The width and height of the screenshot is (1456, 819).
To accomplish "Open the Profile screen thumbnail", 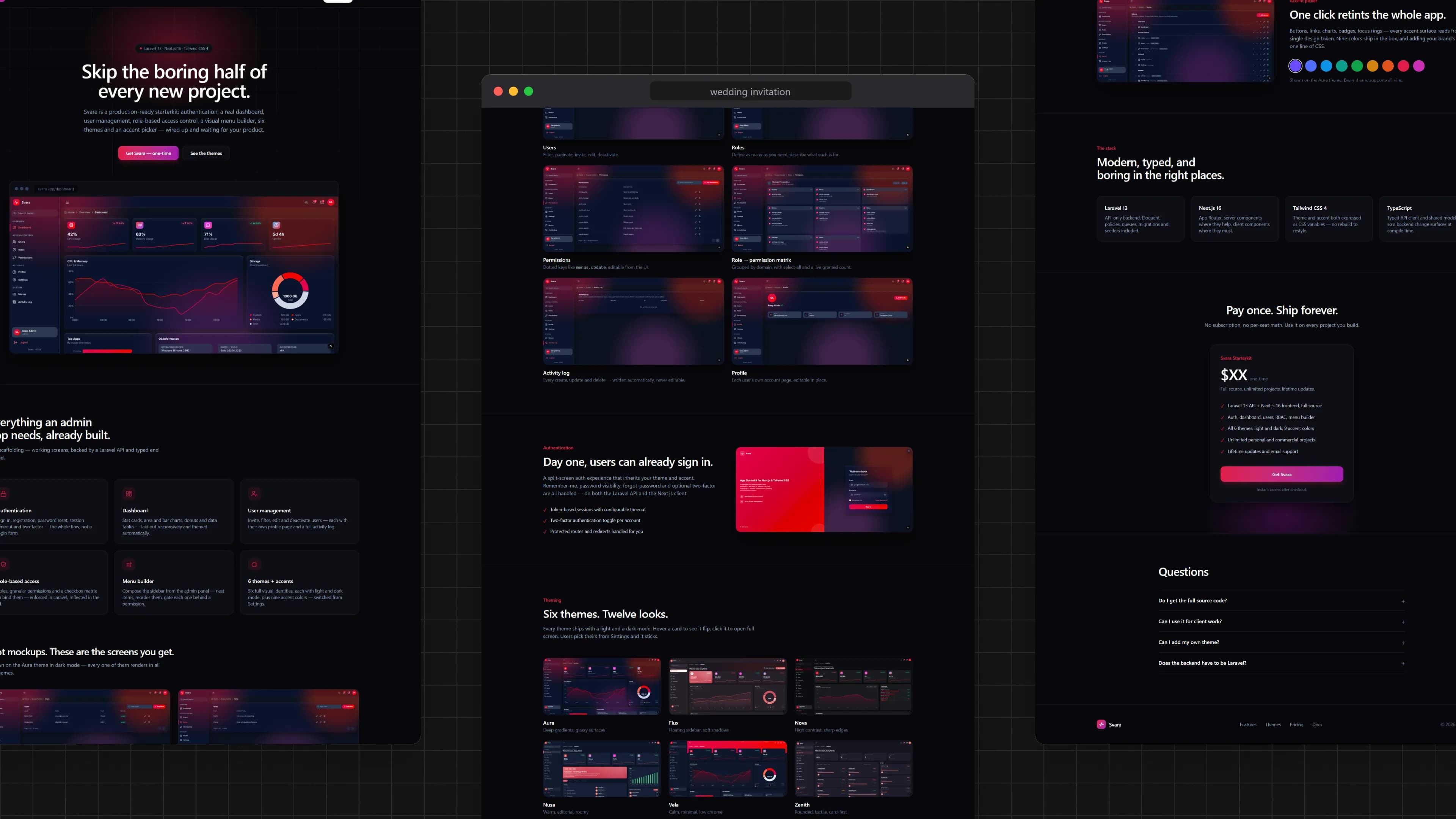I will (x=822, y=321).
